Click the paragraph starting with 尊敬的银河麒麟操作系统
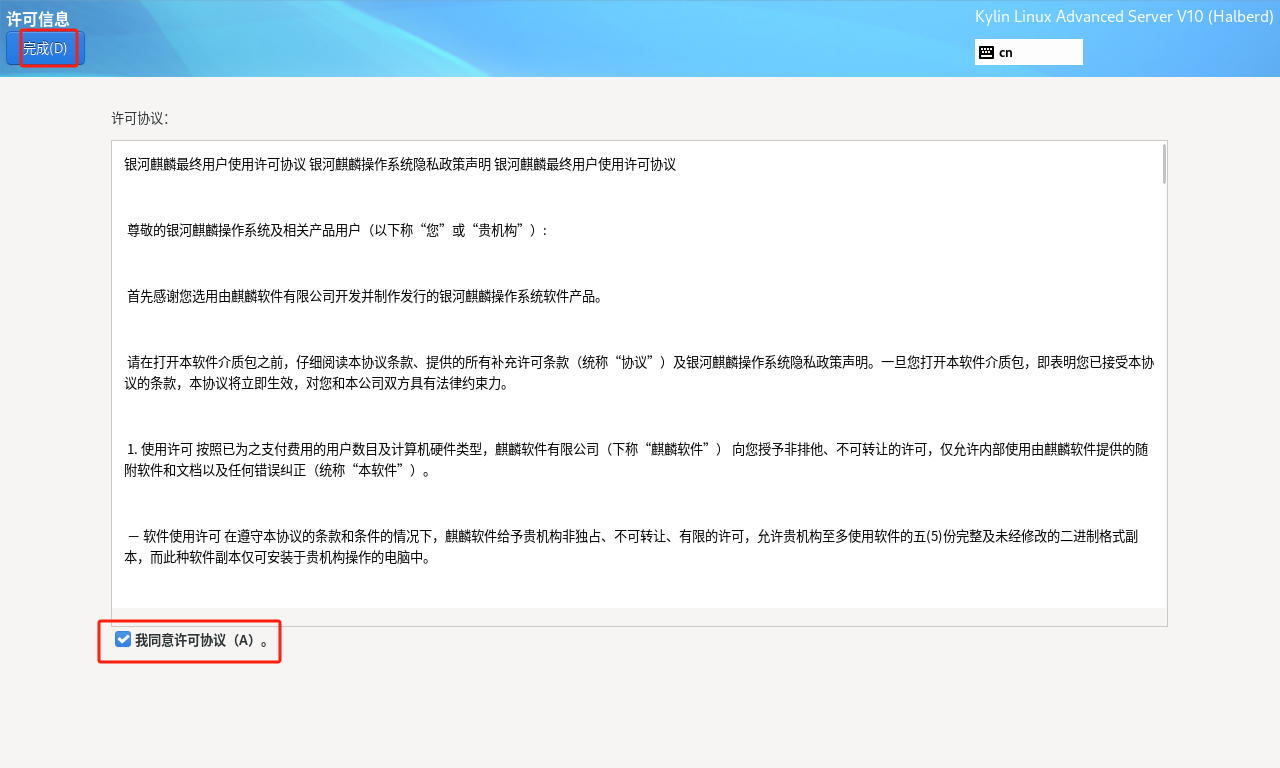 [x=337, y=230]
